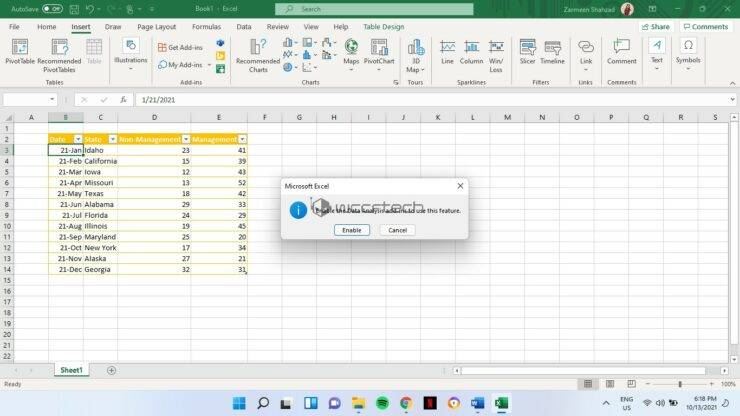Insert a PivotChart
The height and width of the screenshot is (416, 740).
coord(378,55)
